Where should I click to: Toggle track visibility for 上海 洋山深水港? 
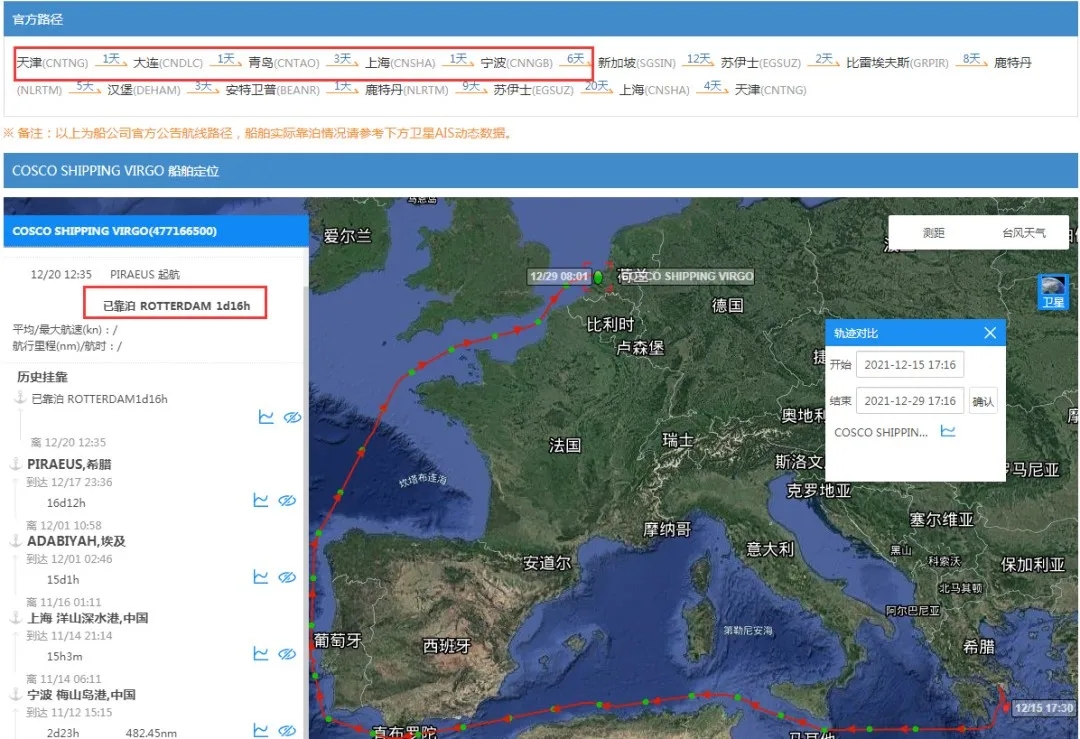point(287,654)
